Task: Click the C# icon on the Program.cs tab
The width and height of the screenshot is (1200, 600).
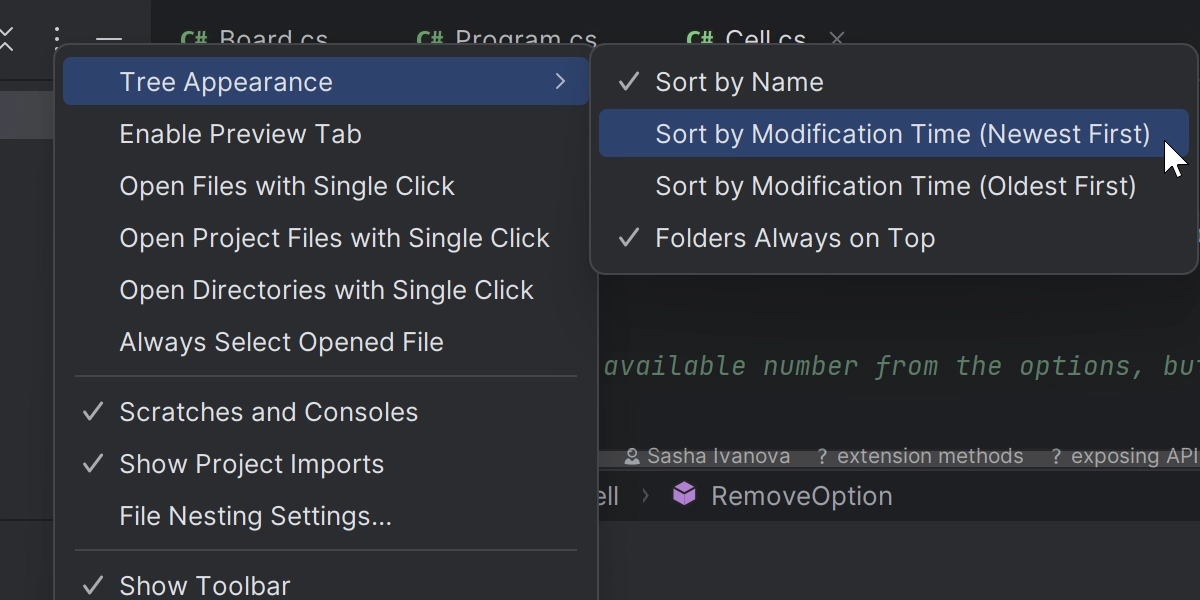Action: click(430, 40)
